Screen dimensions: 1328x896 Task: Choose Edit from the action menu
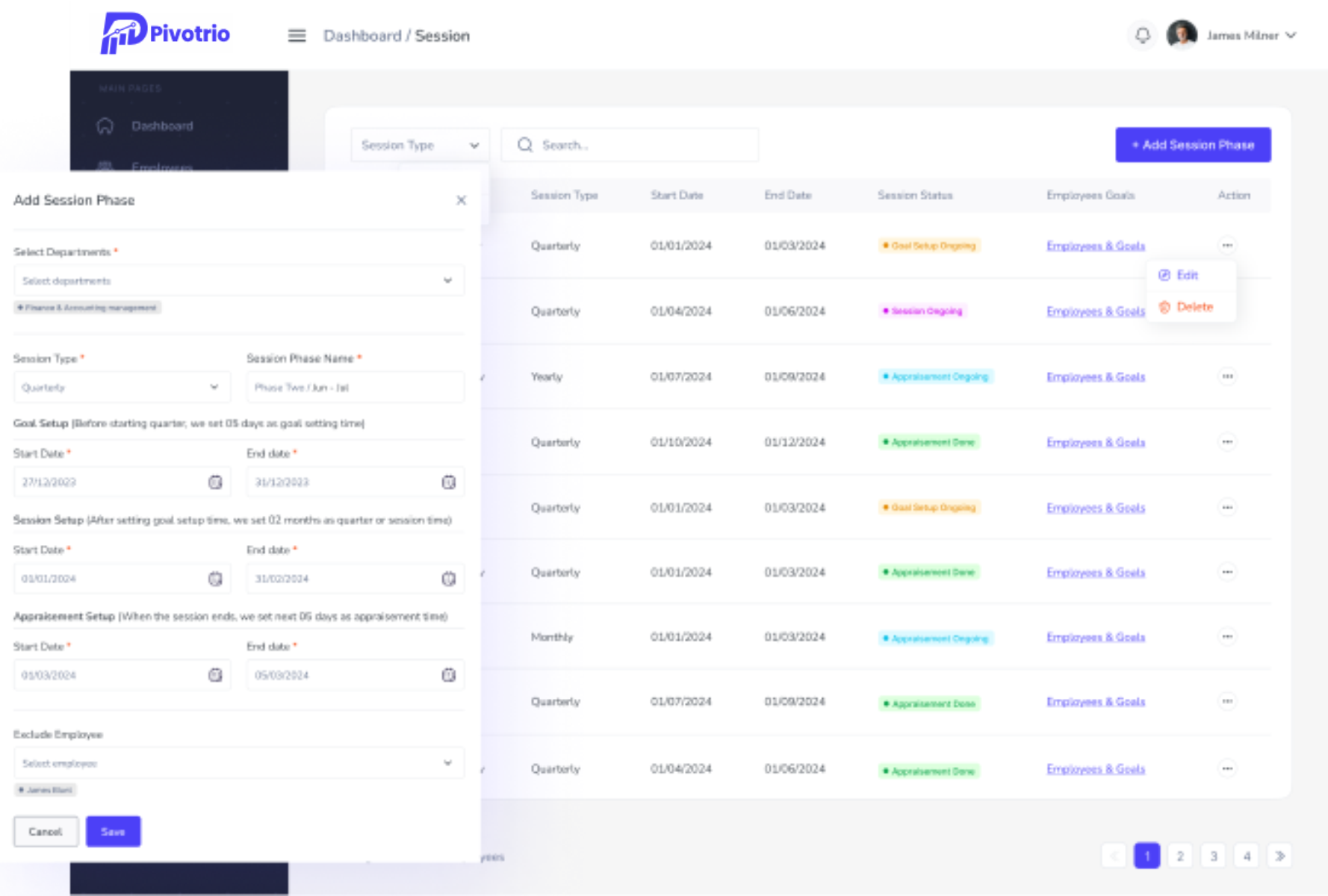click(x=1187, y=276)
